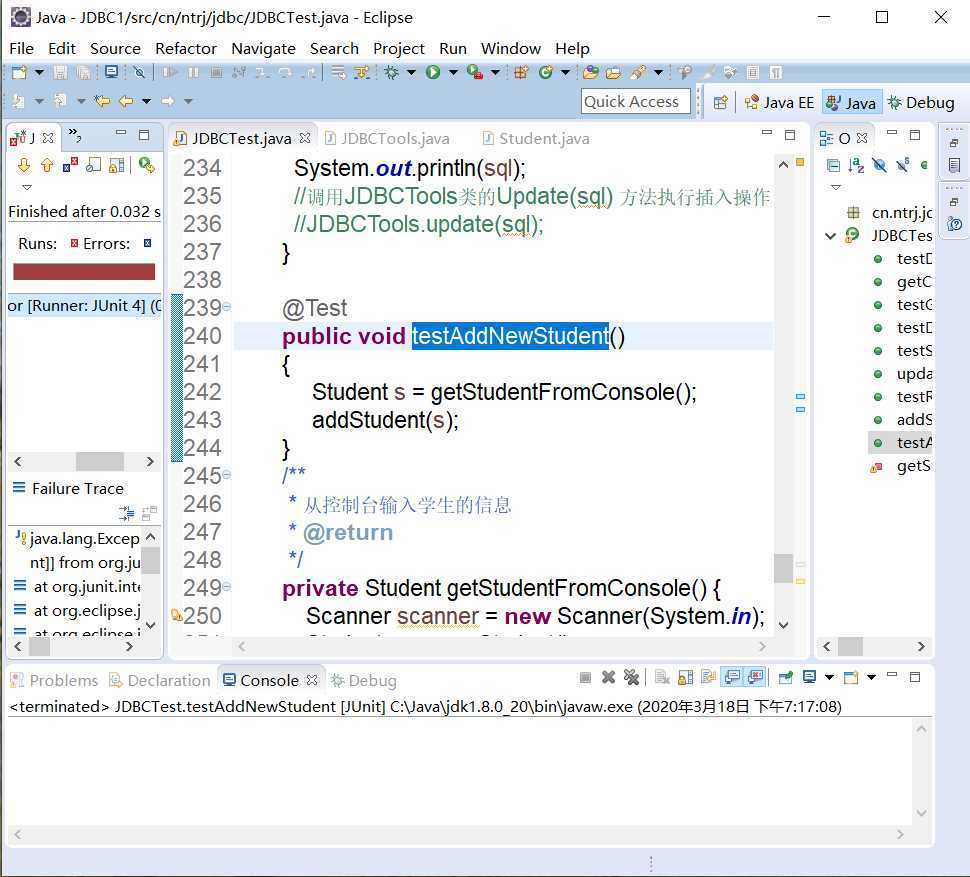The height and width of the screenshot is (877, 970).
Task: Switch to the Java perspective
Action: pos(851,103)
